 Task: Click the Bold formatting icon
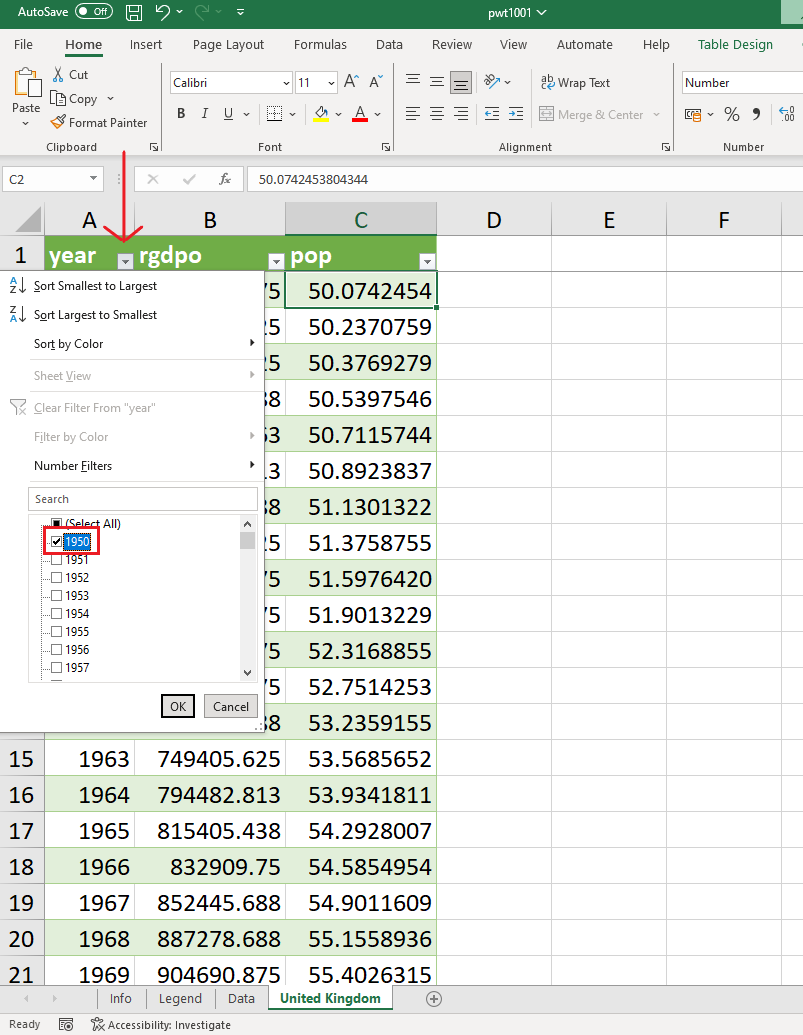coord(181,114)
